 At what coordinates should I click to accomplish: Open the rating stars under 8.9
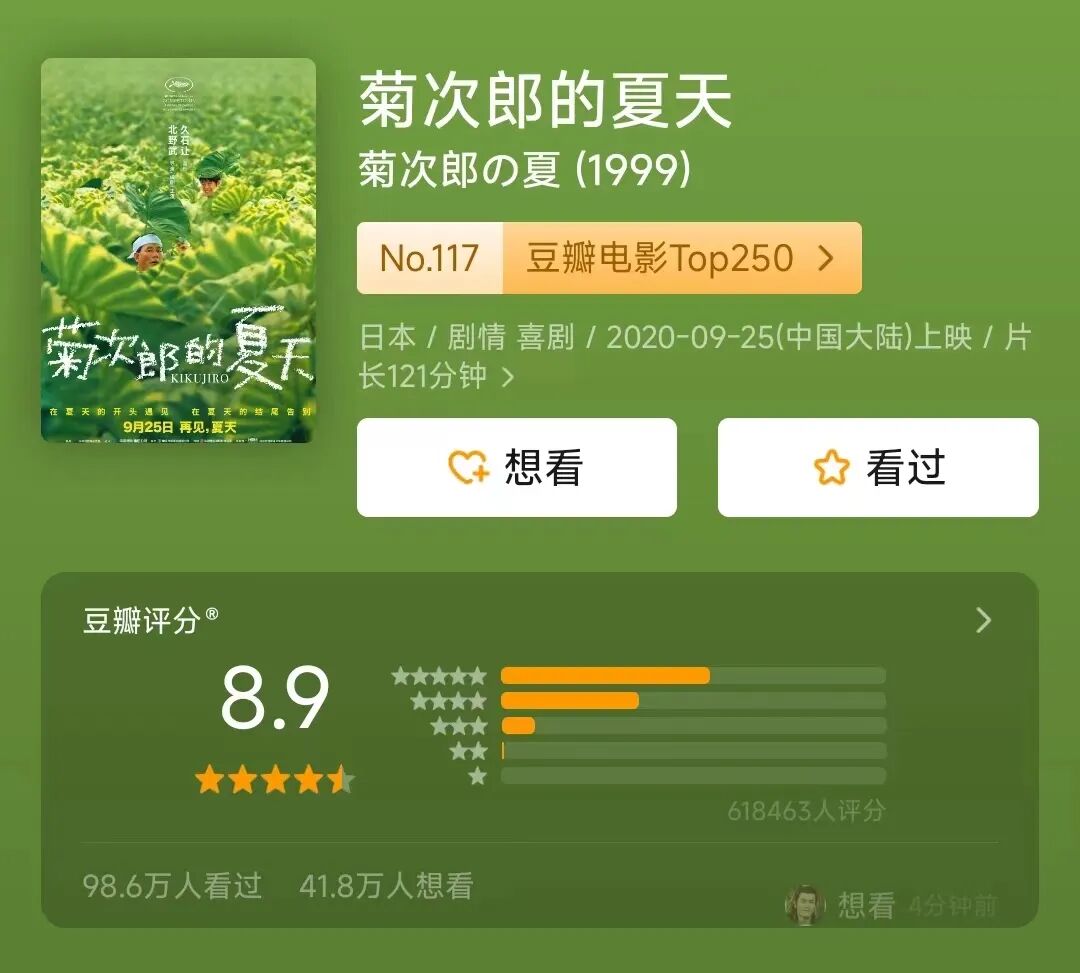[x=274, y=781]
